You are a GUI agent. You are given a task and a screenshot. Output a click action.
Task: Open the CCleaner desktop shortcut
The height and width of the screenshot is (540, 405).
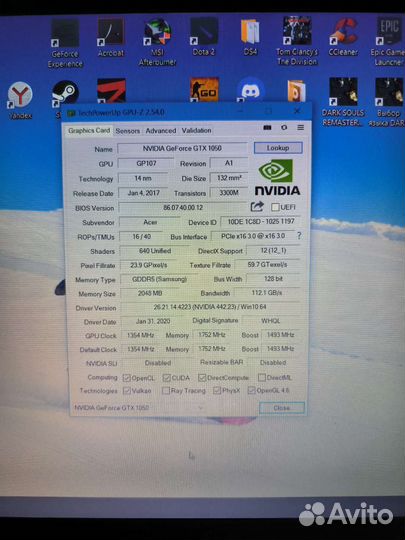(343, 37)
